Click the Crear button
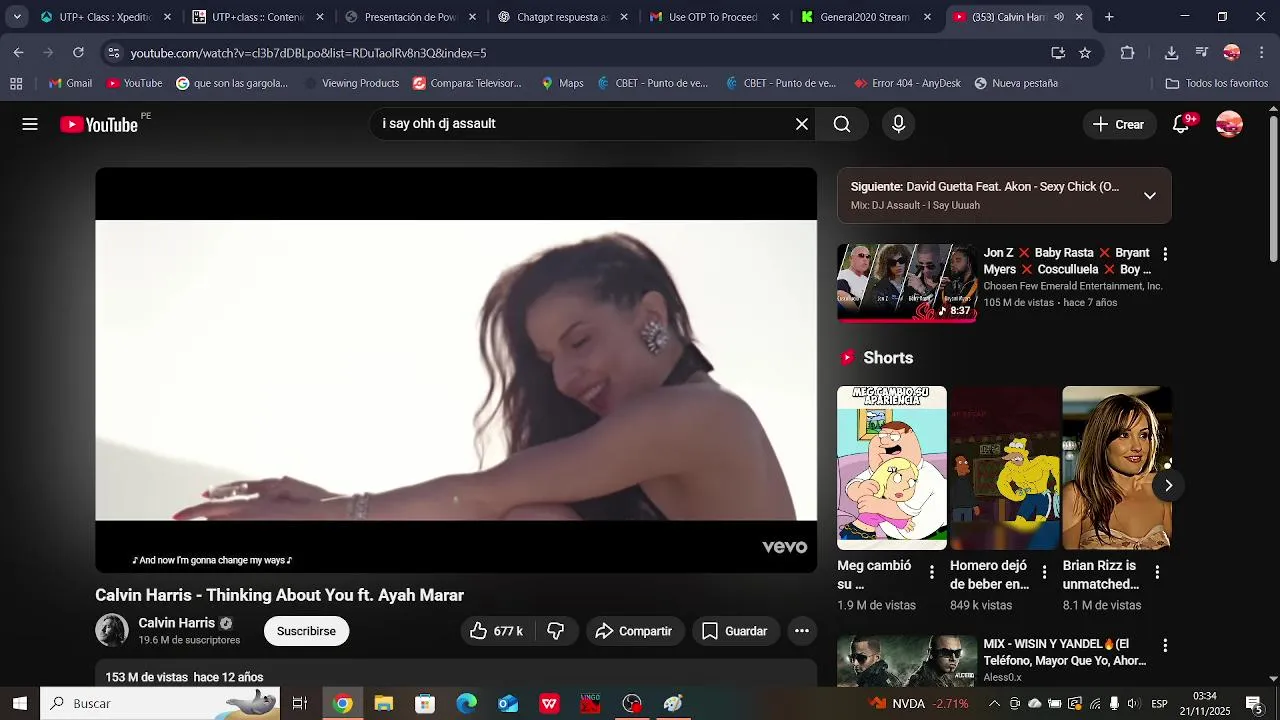Screen dimensions: 1280x720 click(1118, 124)
